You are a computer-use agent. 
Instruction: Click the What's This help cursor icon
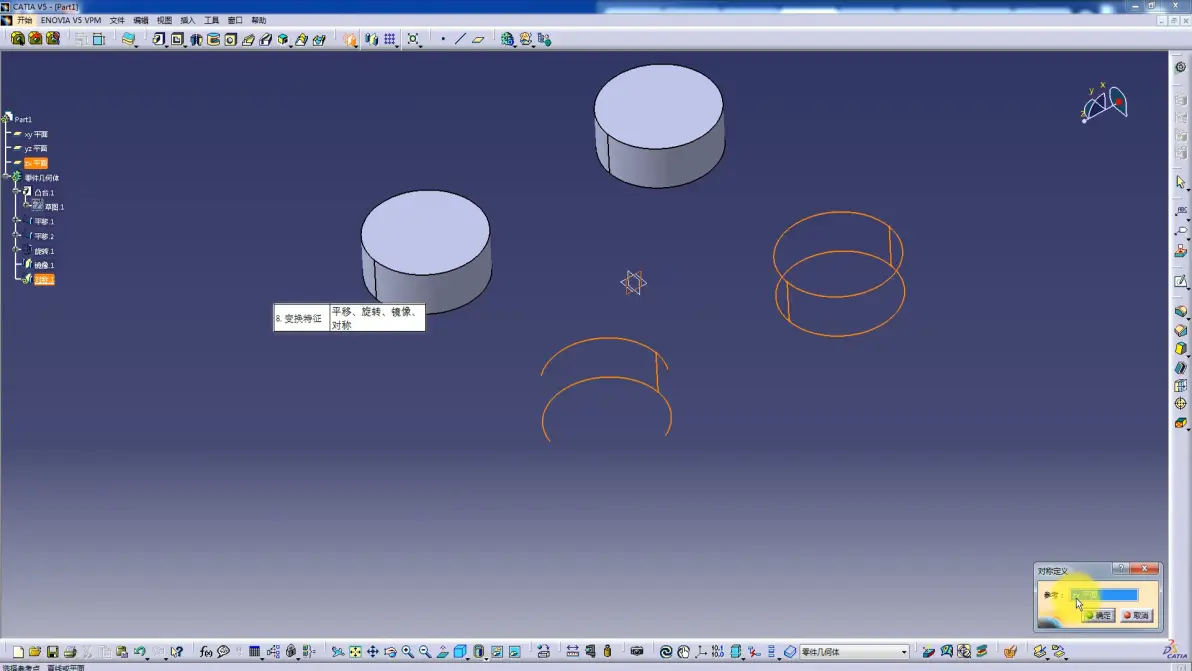point(177,652)
